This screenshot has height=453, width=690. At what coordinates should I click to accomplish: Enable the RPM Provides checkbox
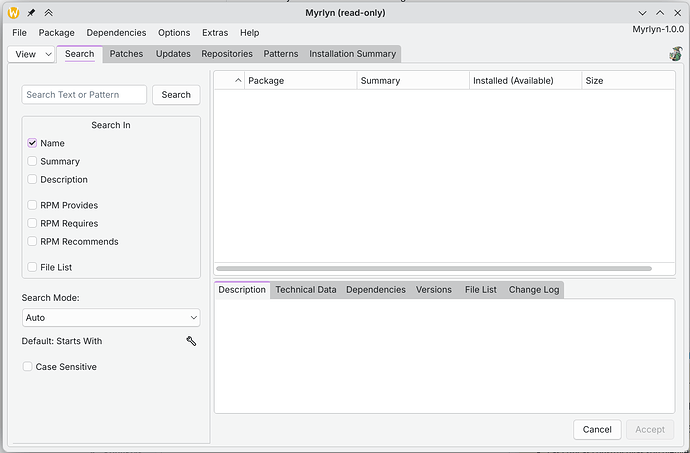pos(33,205)
